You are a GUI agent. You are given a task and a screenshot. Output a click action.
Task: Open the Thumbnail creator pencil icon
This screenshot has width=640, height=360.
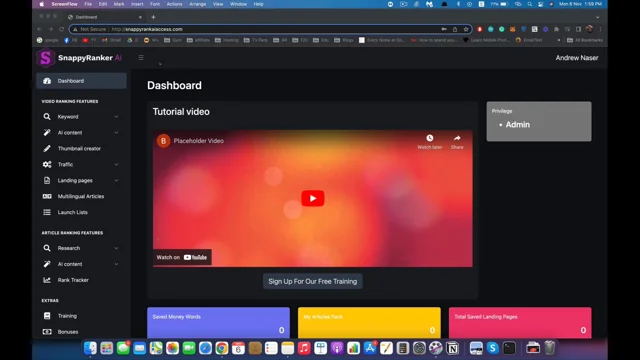47,149
